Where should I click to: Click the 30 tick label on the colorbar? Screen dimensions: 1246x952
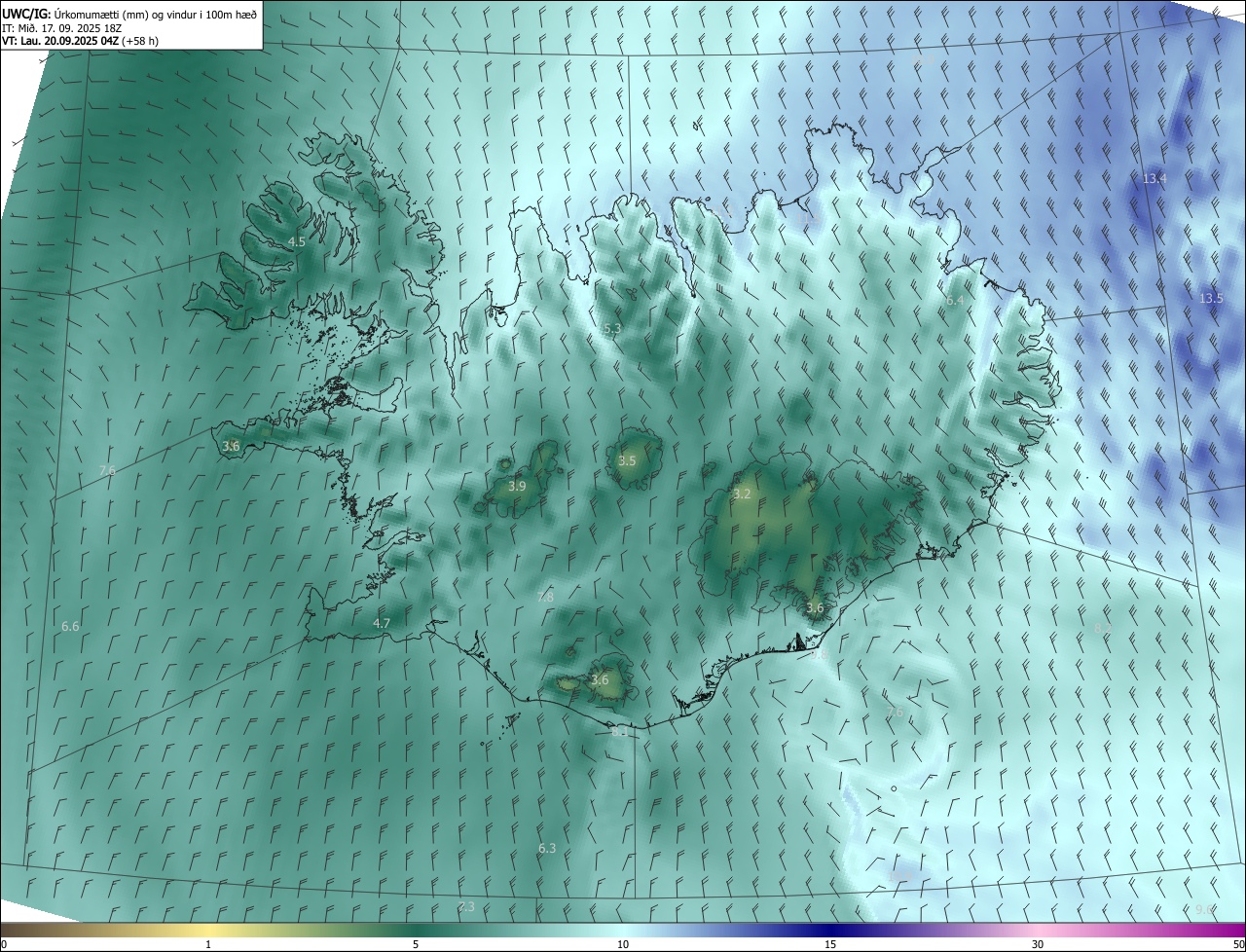tap(1038, 944)
